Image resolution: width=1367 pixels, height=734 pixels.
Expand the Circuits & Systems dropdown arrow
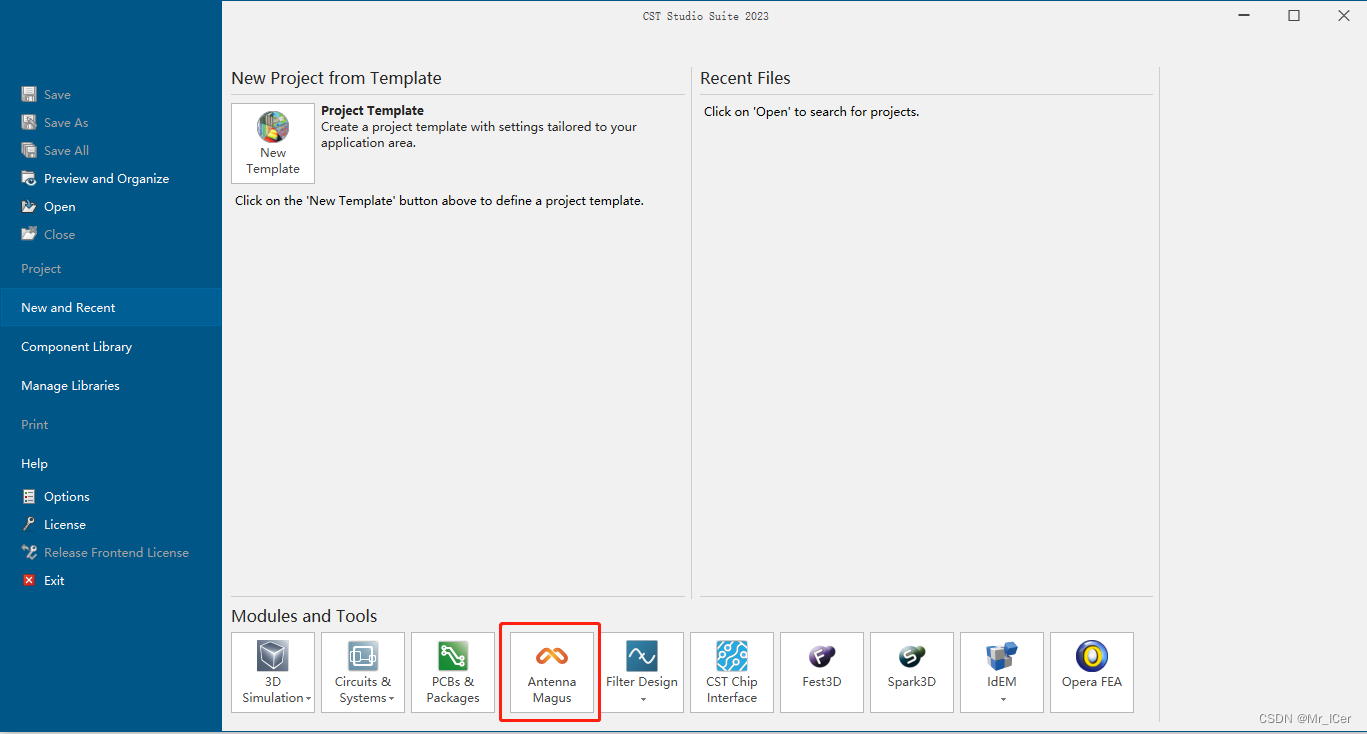click(x=391, y=699)
